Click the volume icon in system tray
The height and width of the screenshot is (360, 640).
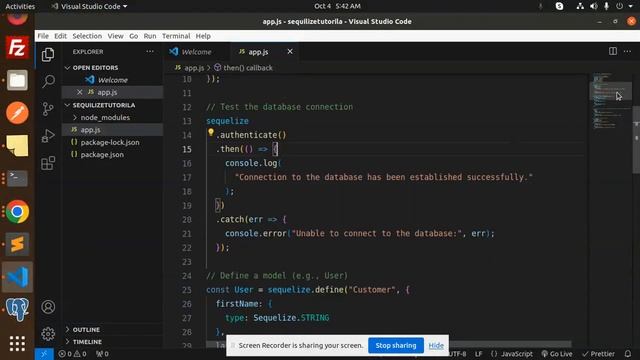(x=593, y=6)
